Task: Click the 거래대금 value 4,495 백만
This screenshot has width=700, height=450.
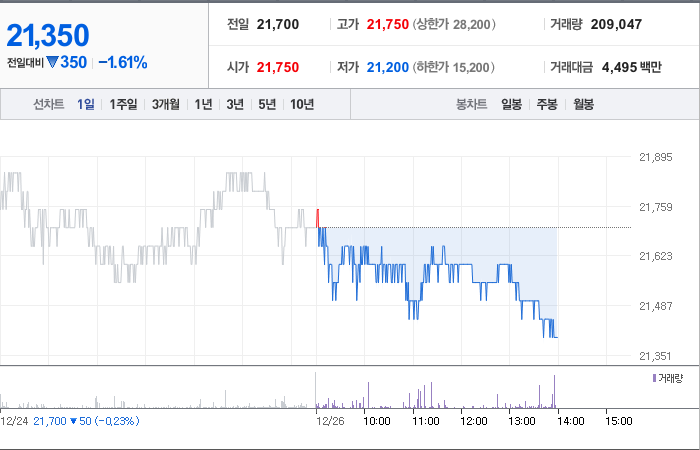Action: click(x=632, y=67)
